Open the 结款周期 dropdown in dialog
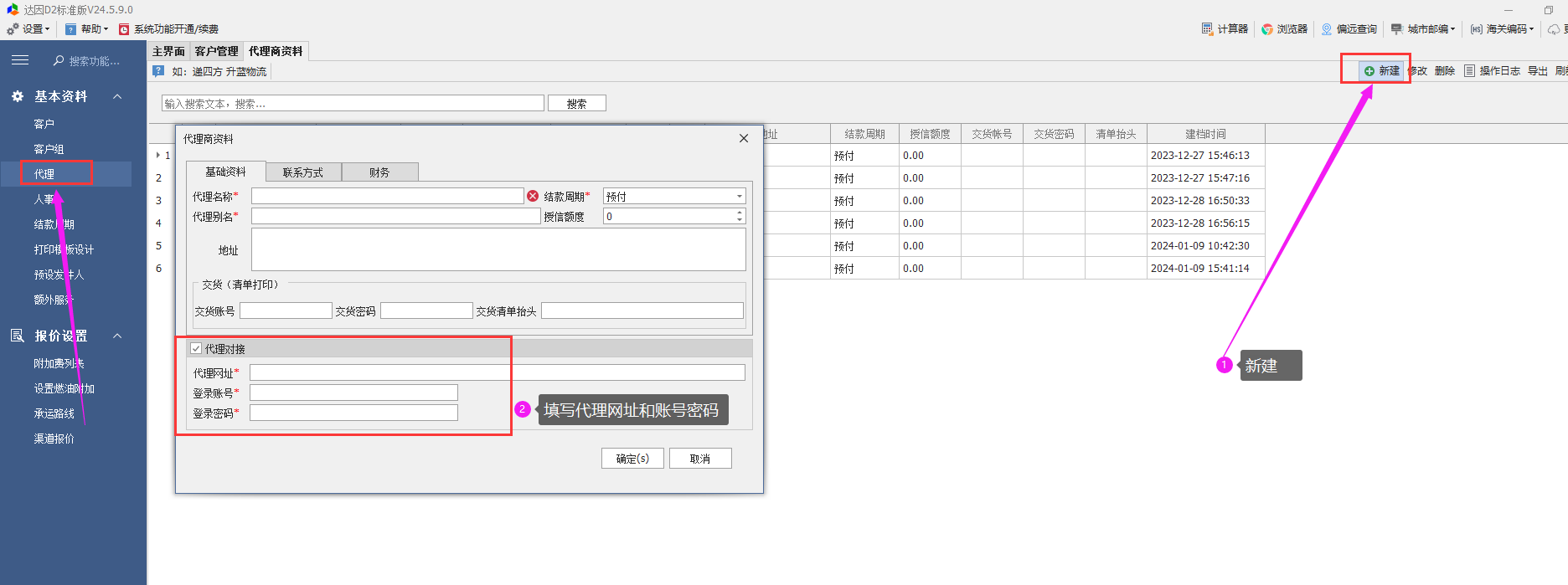 coord(739,197)
